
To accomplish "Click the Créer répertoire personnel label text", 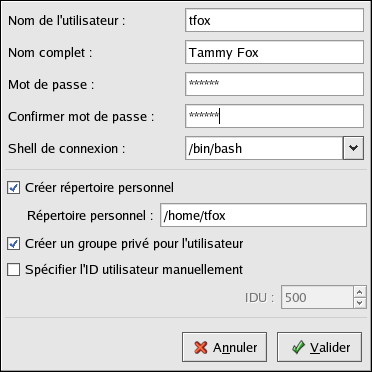I will pos(99,188).
